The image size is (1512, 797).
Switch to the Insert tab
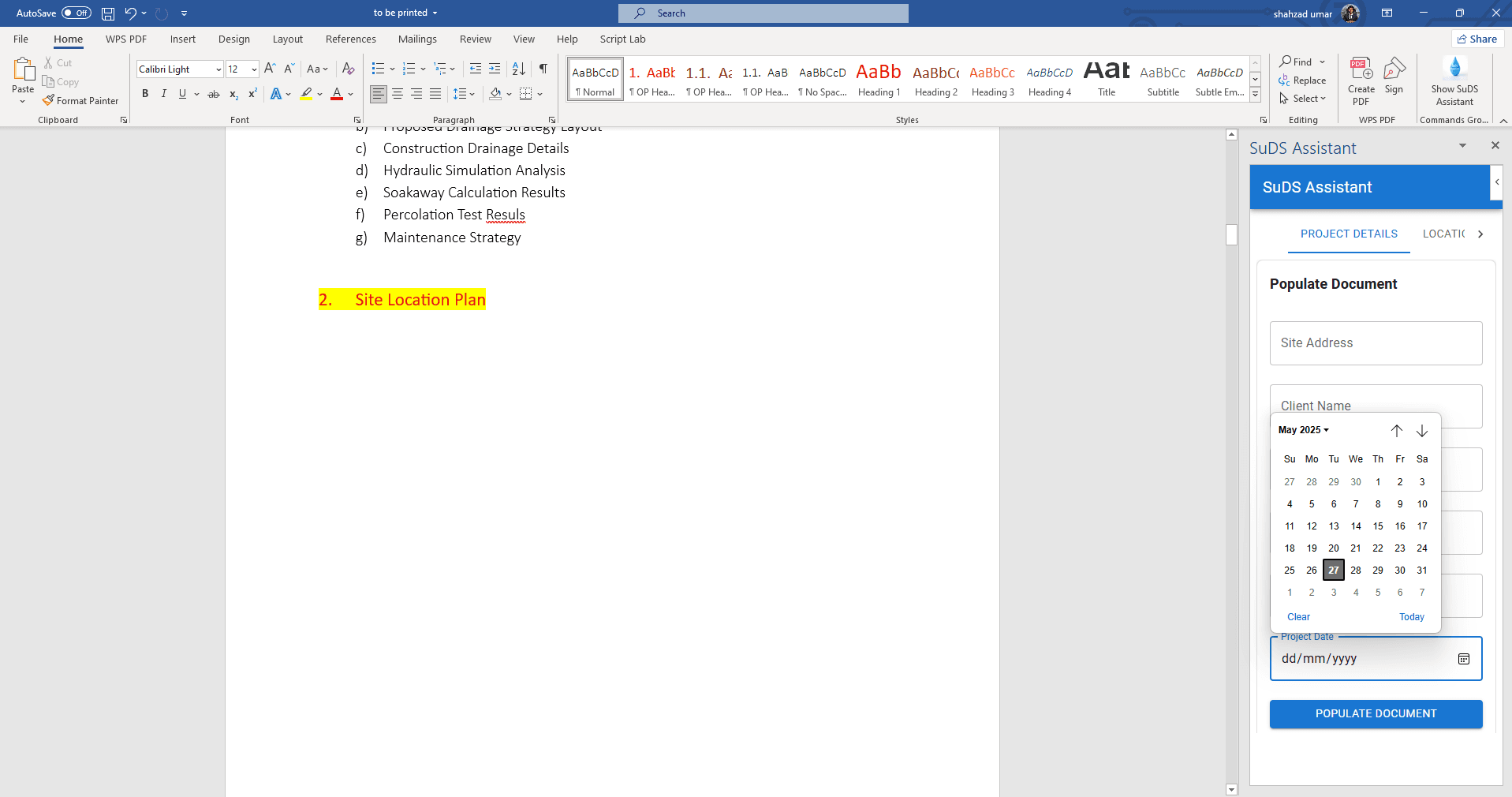pyautogui.click(x=182, y=39)
